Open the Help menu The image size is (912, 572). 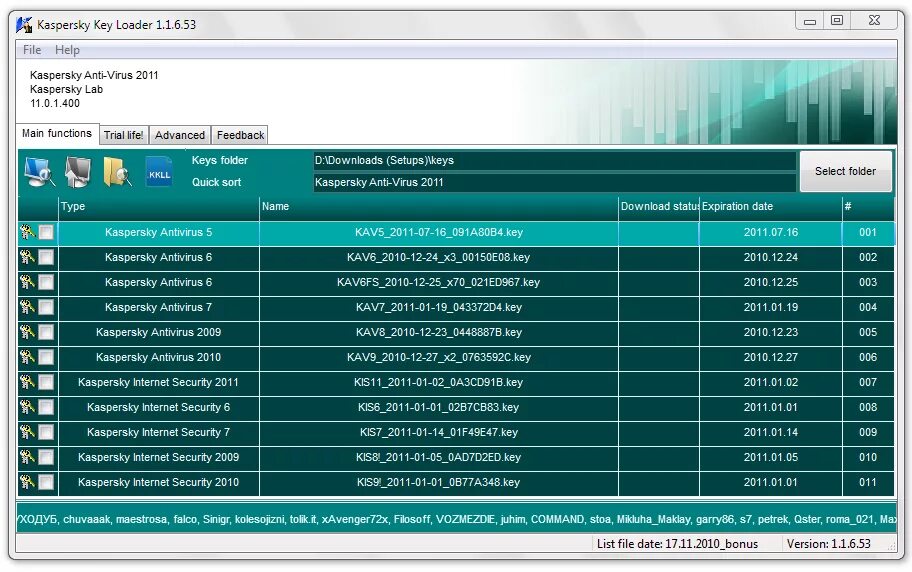click(x=67, y=50)
